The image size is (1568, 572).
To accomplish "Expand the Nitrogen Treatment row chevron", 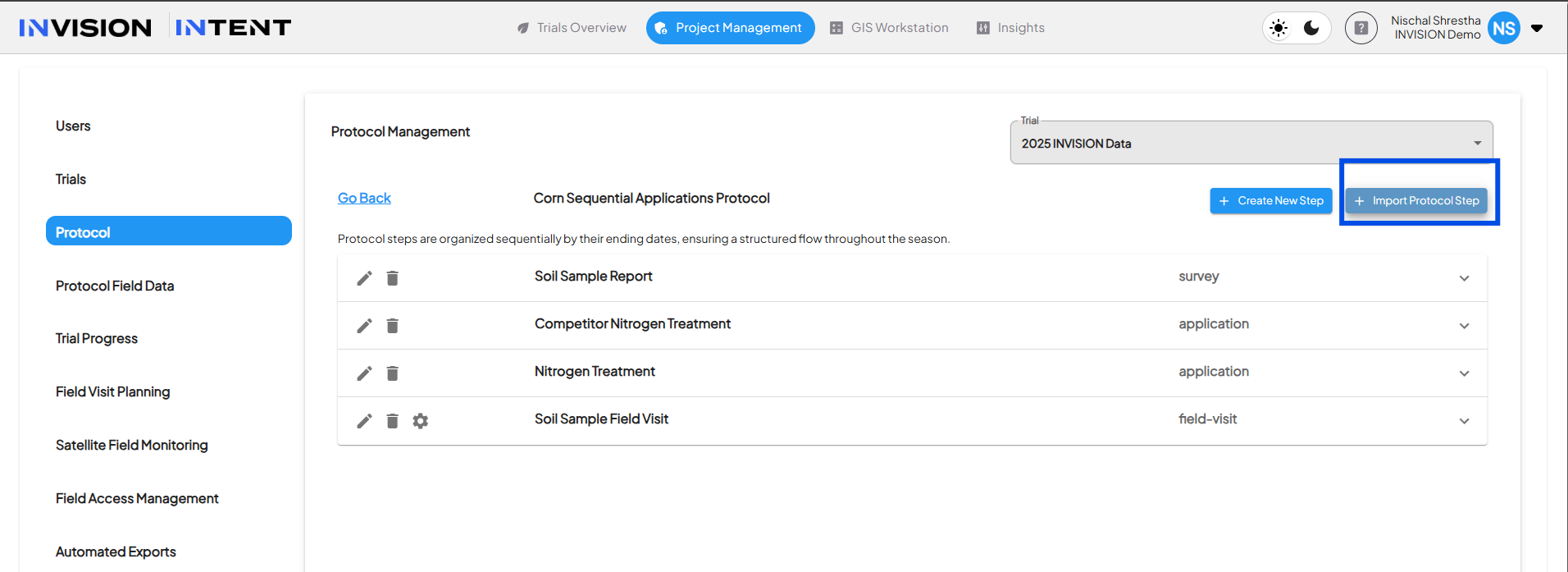I will pos(1464,373).
